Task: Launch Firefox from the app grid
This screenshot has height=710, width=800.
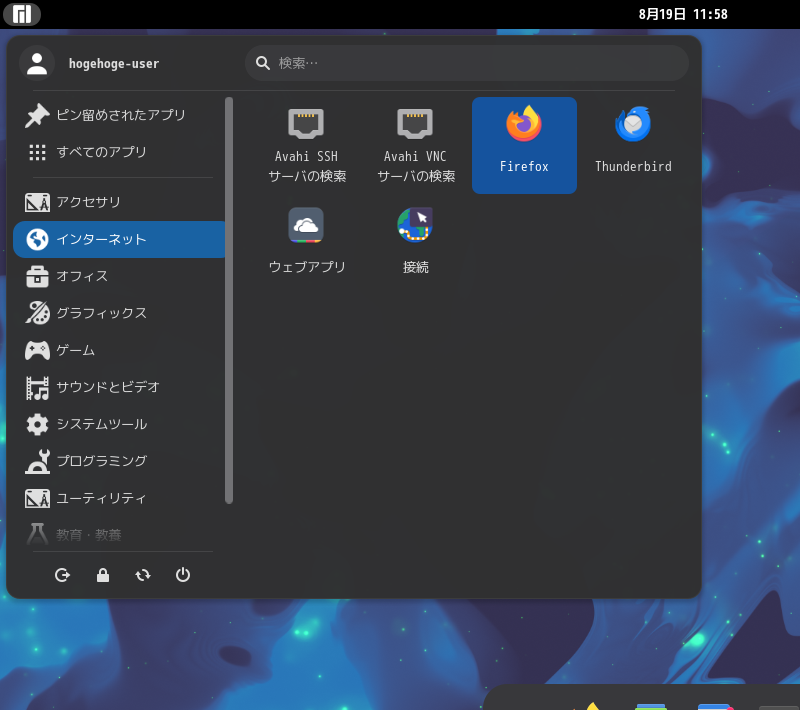Action: click(524, 145)
